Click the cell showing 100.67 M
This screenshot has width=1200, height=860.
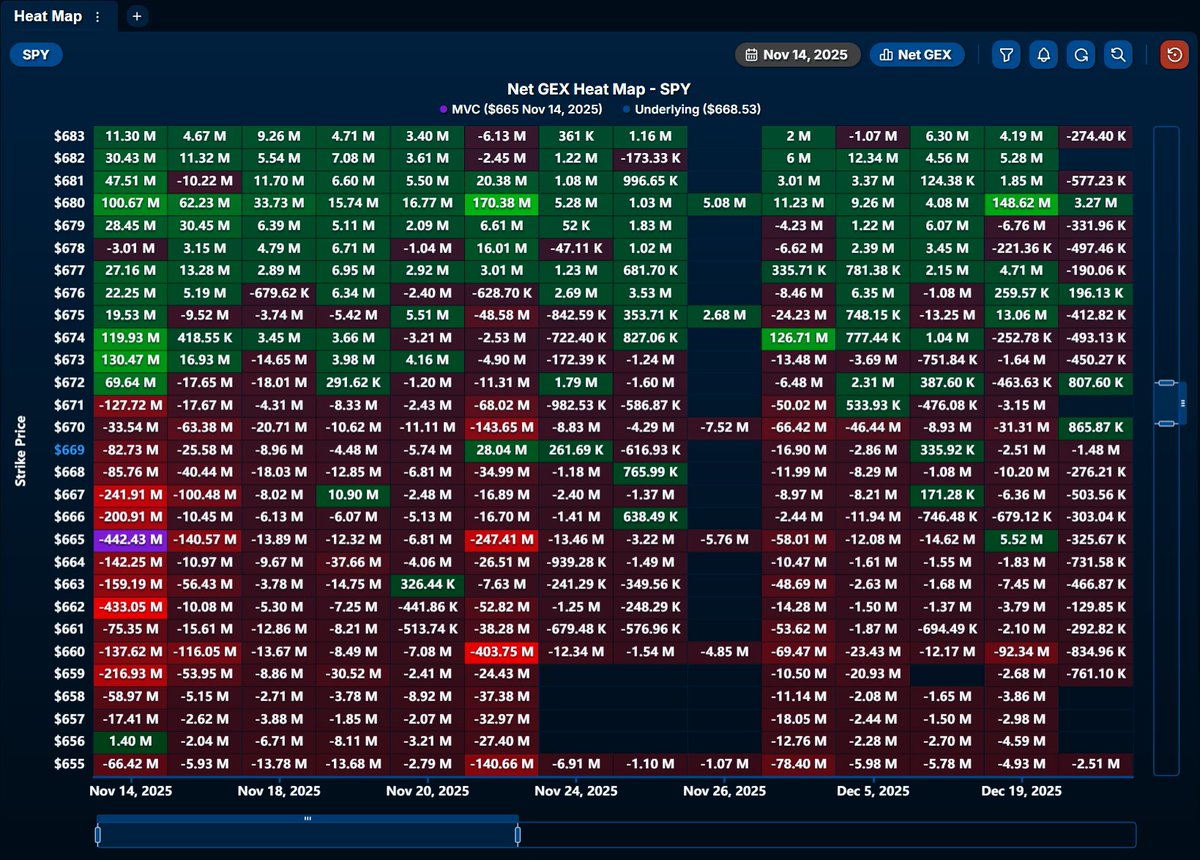click(129, 204)
